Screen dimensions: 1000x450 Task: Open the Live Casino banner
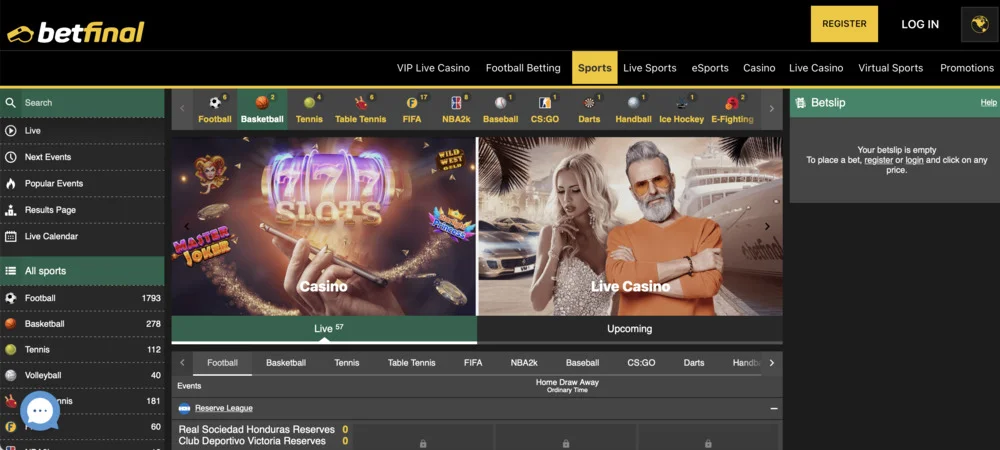(x=630, y=226)
